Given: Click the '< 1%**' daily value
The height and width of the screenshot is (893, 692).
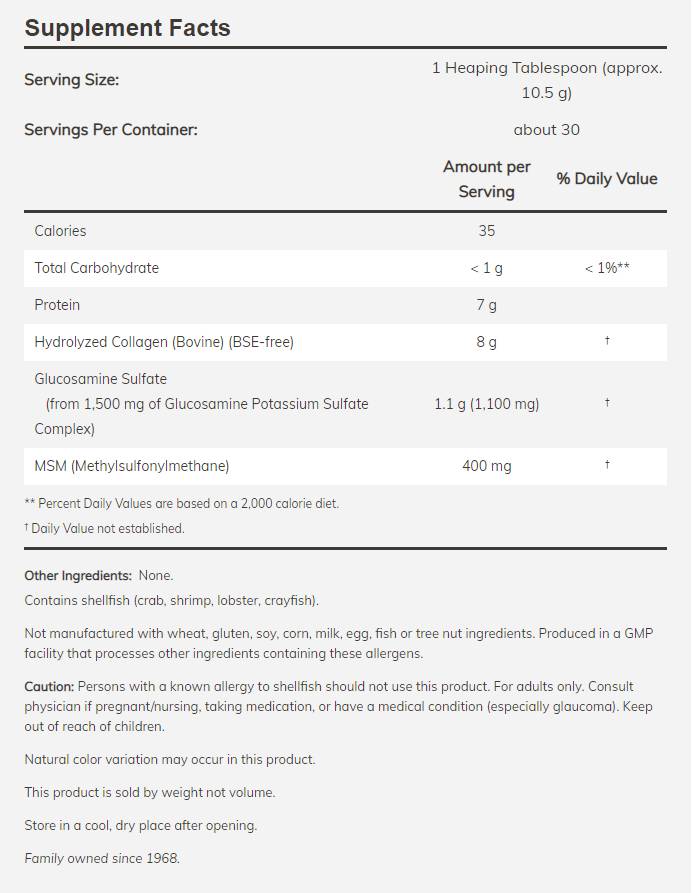Looking at the screenshot, I should coord(607,268).
